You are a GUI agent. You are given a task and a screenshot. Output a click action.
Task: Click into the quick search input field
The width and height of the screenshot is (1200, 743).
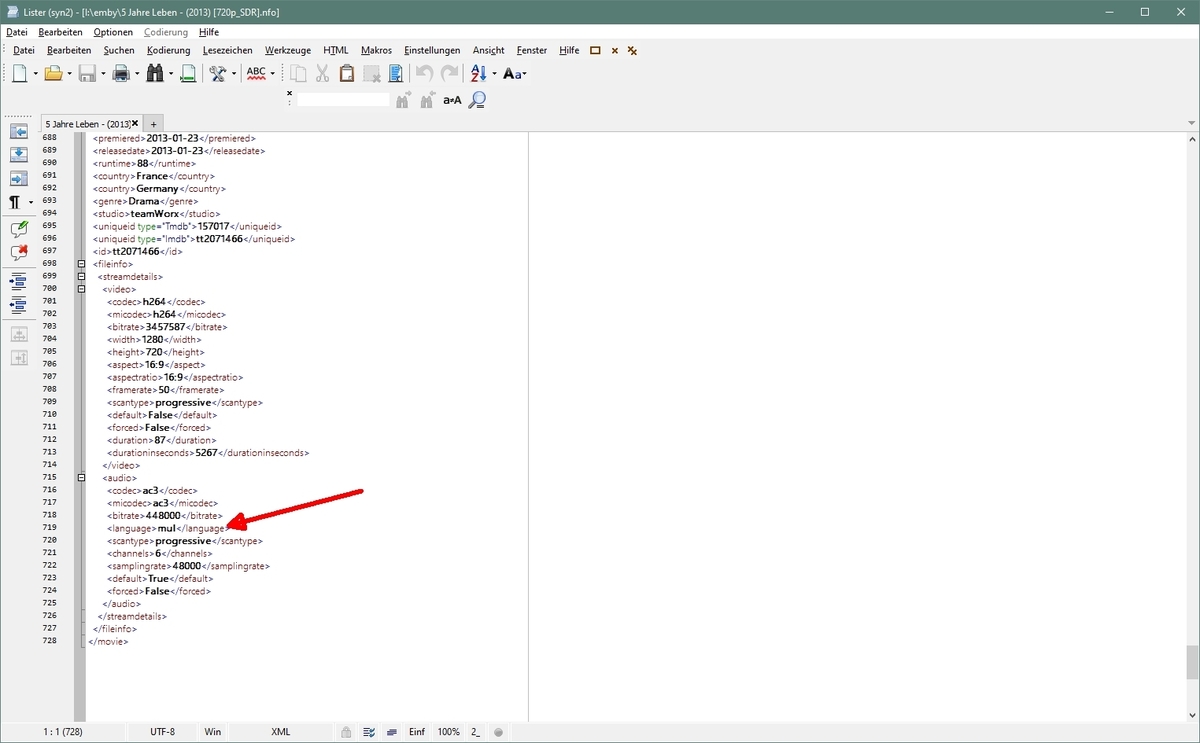(x=343, y=99)
